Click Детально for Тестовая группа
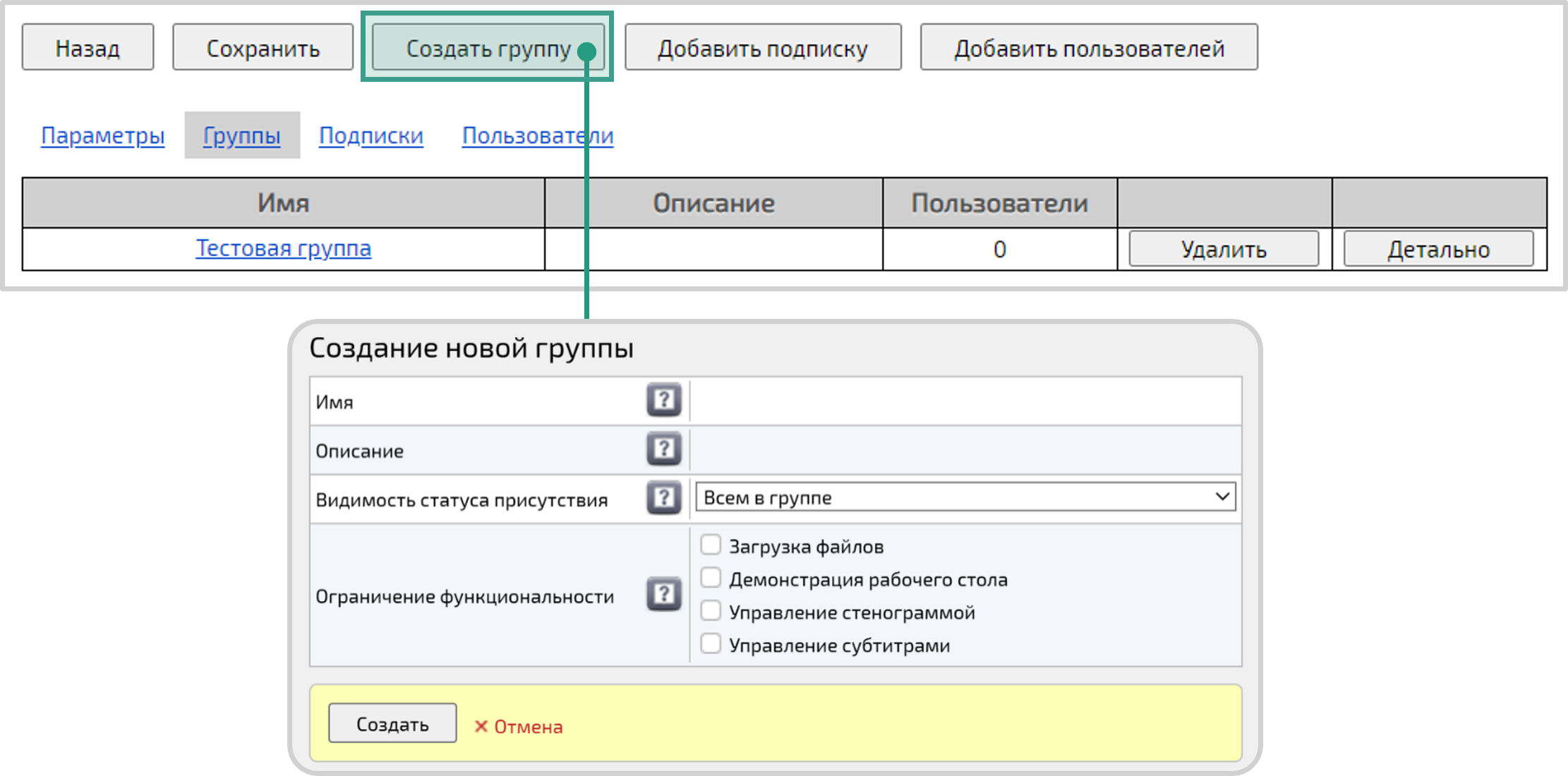 tap(1438, 248)
